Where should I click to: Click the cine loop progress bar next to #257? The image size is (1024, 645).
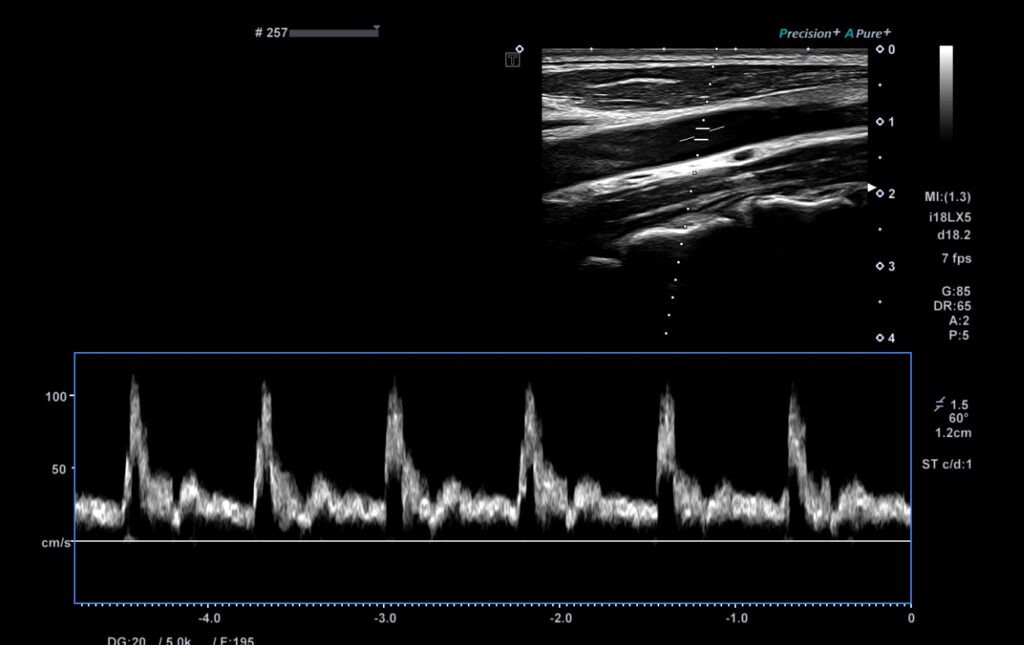tap(333, 33)
